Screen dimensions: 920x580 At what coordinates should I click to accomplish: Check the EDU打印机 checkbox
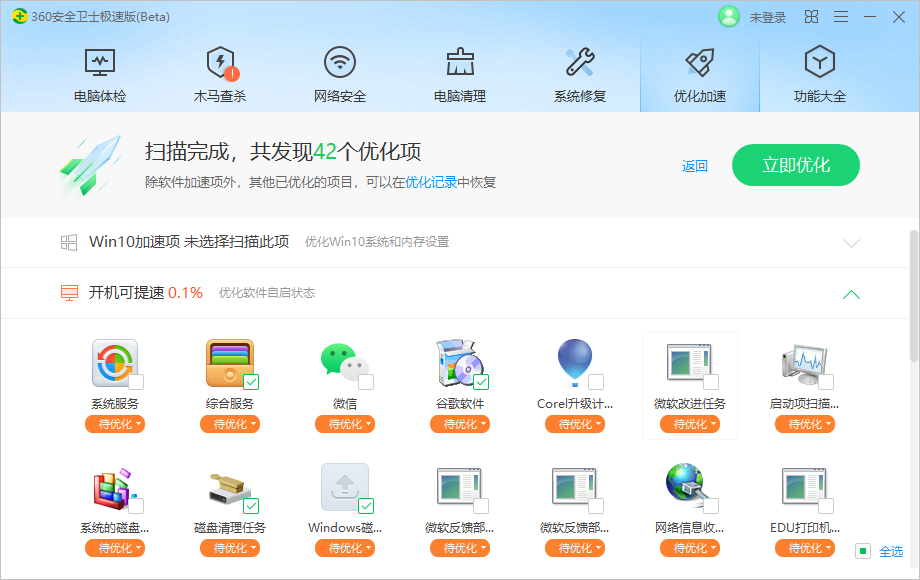[x=826, y=506]
